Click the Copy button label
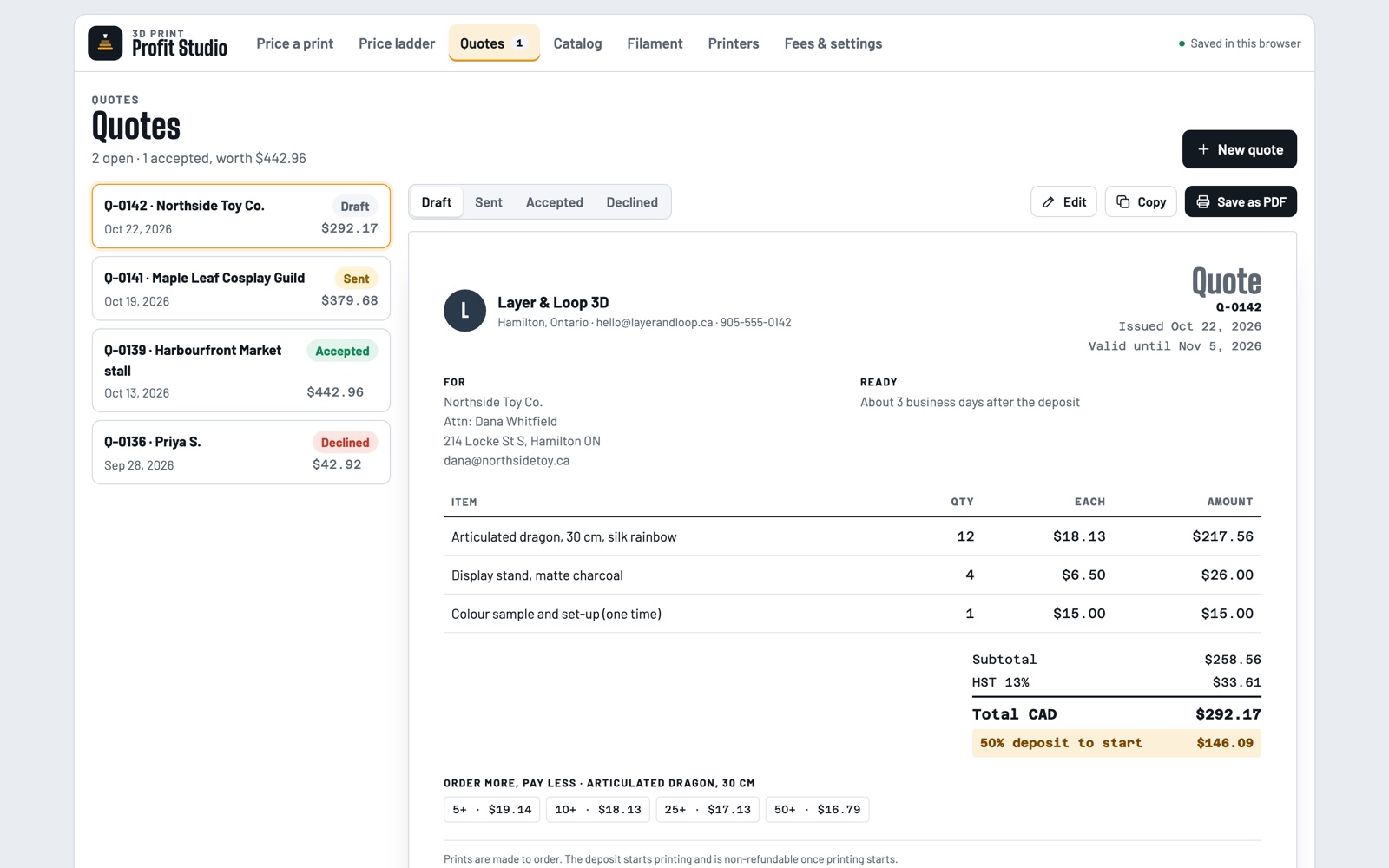 pyautogui.click(x=1151, y=202)
